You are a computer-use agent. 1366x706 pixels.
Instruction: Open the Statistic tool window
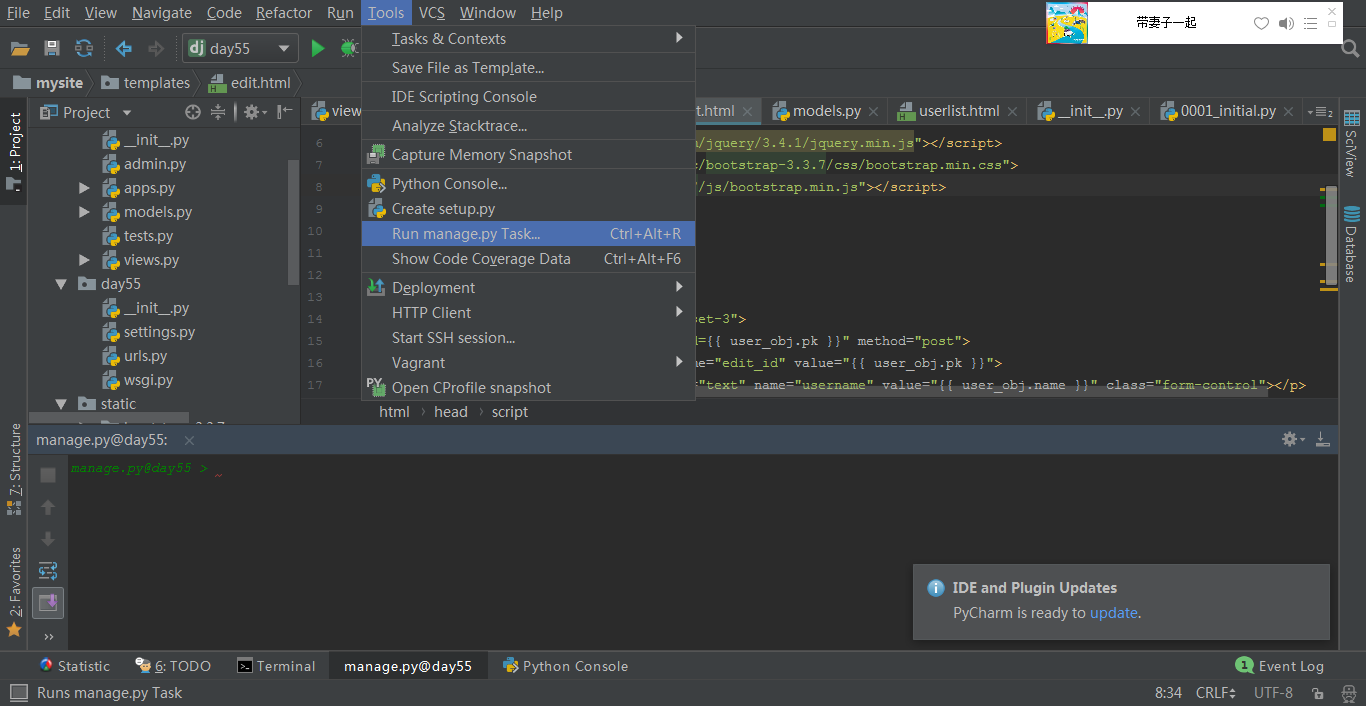(74, 666)
